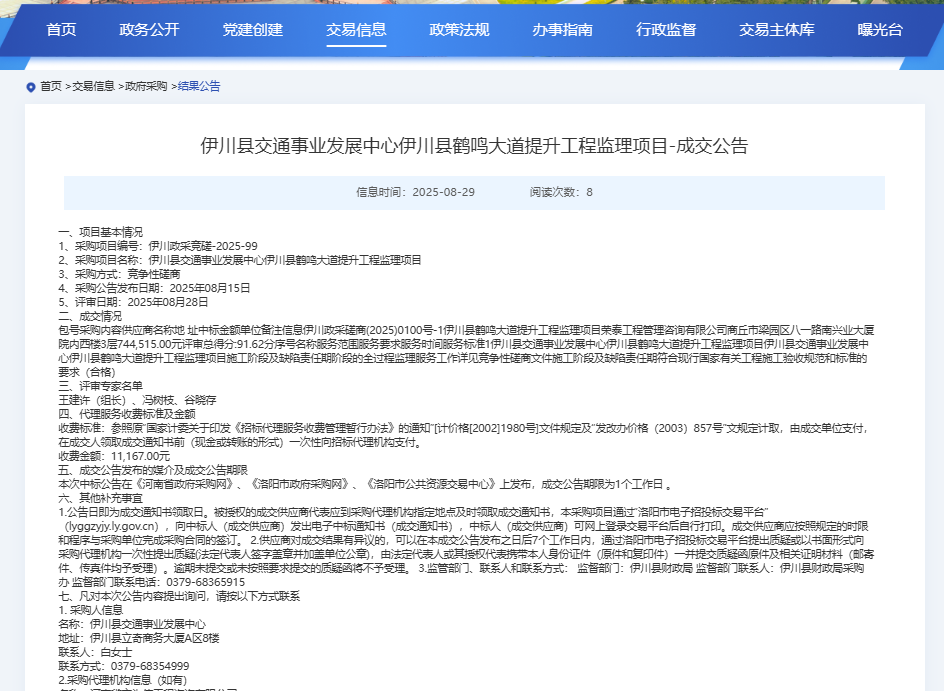Screen dimensions: 944x691
Task: Open the 政策法规 menu item
Action: point(459,29)
